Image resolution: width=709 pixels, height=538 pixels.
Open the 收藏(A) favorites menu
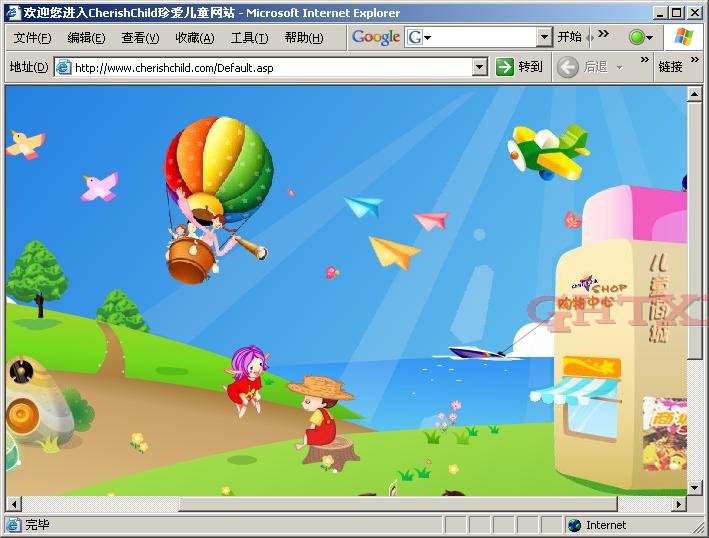tap(194, 38)
